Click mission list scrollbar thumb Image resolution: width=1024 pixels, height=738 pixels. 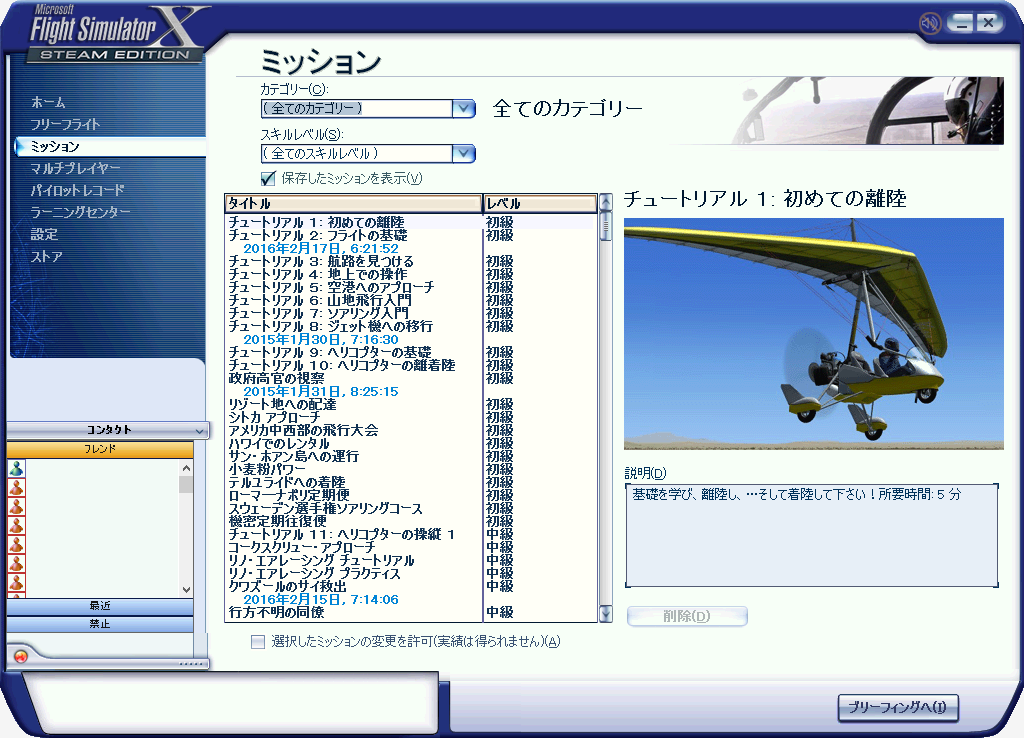pos(605,226)
